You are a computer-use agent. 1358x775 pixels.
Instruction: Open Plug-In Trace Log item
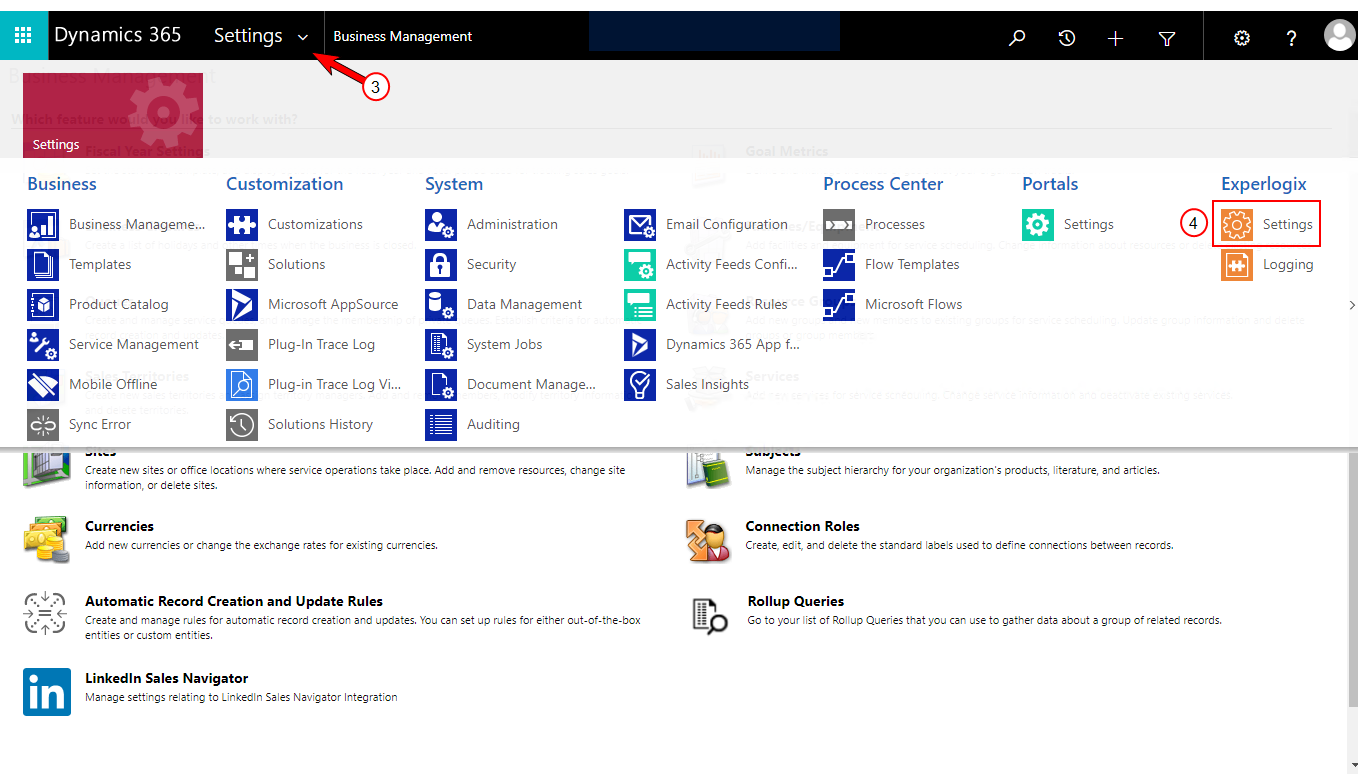(x=321, y=344)
